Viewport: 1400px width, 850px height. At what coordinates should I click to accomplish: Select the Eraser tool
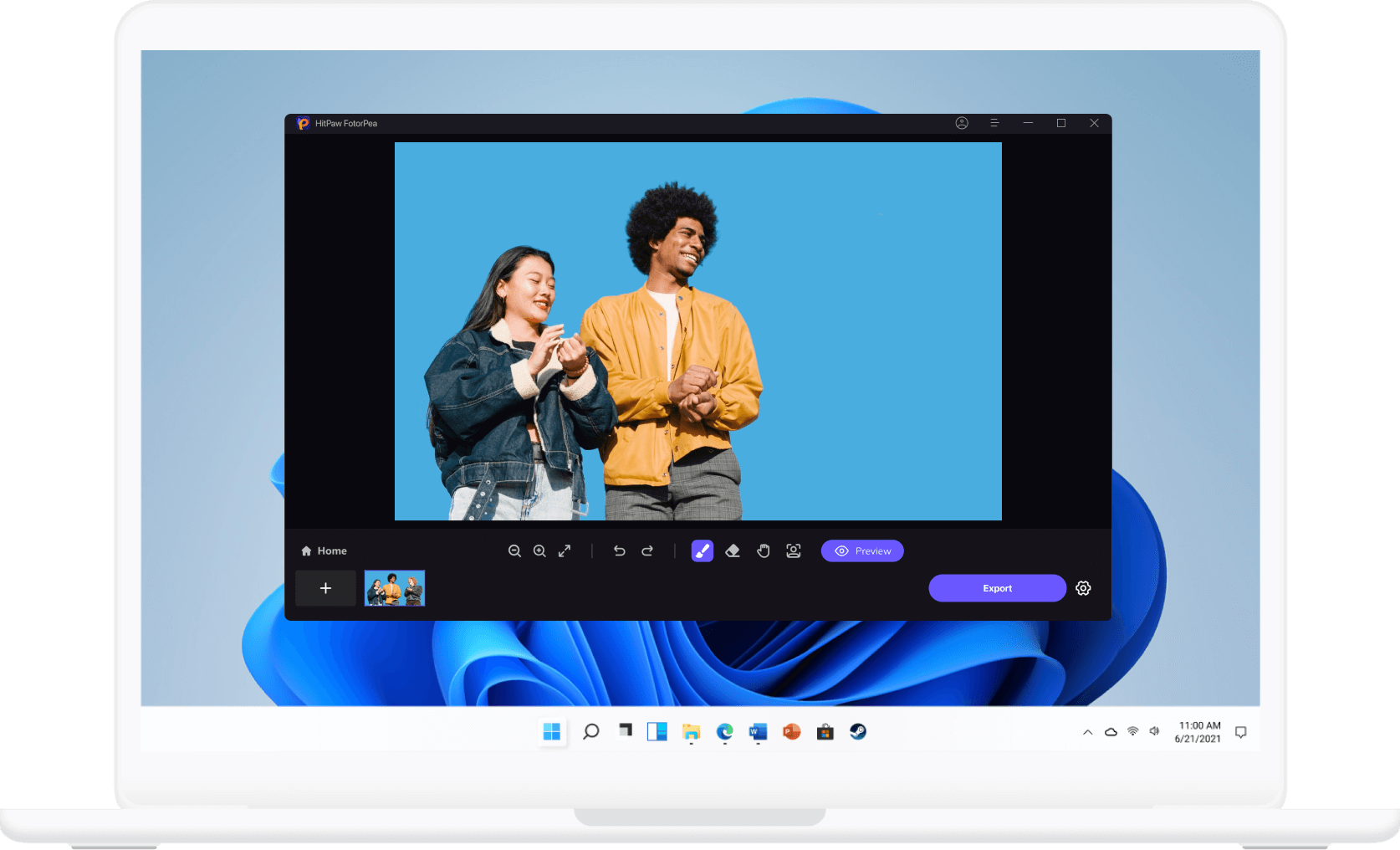733,550
